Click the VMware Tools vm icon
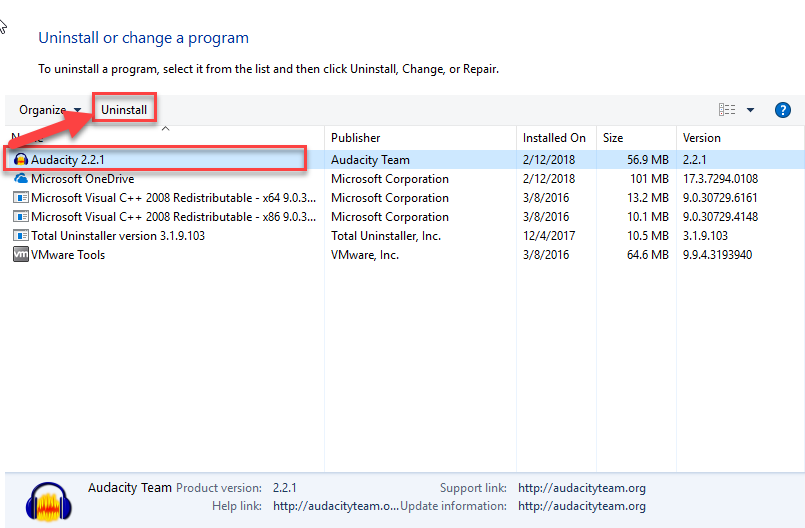805x528 pixels. 21,255
